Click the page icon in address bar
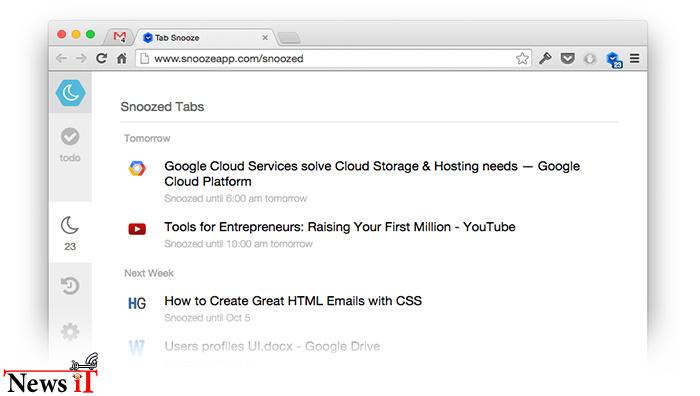 point(144,58)
